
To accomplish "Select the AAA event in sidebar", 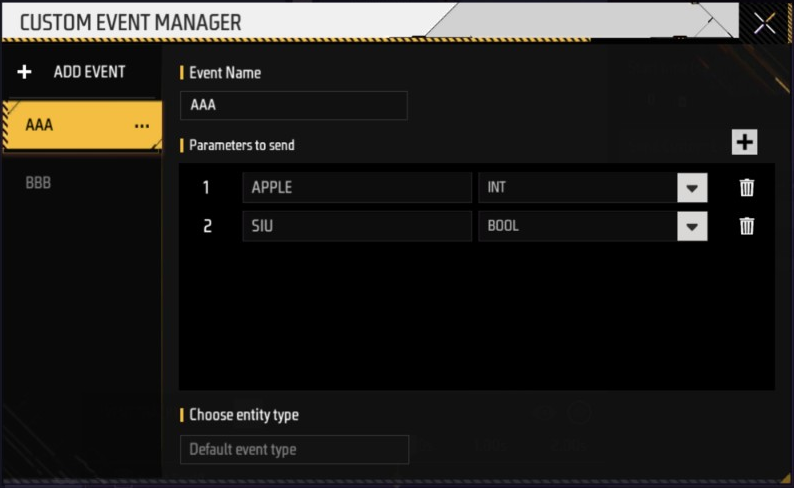I will [60, 126].
